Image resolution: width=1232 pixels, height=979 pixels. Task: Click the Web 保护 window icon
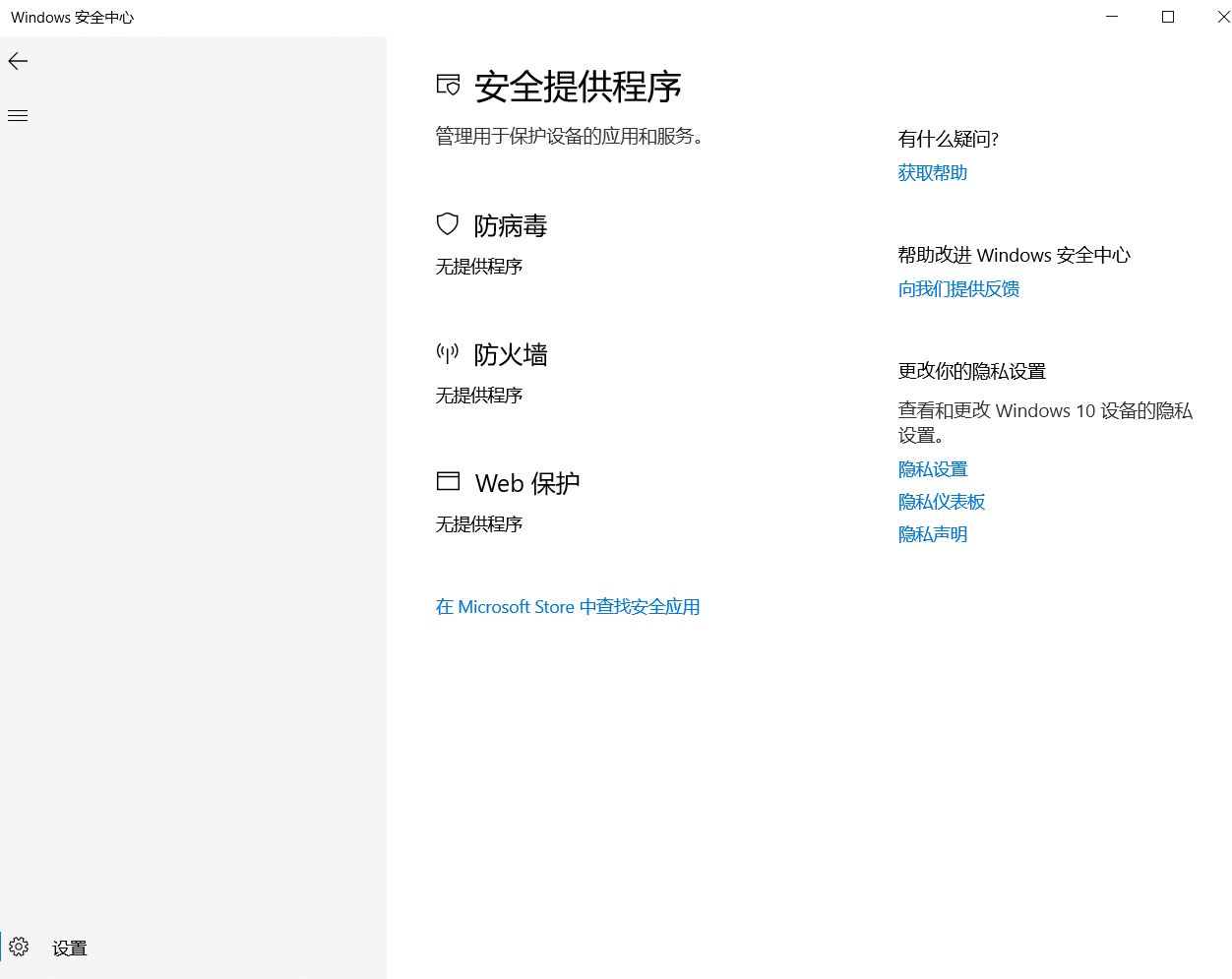(x=448, y=481)
